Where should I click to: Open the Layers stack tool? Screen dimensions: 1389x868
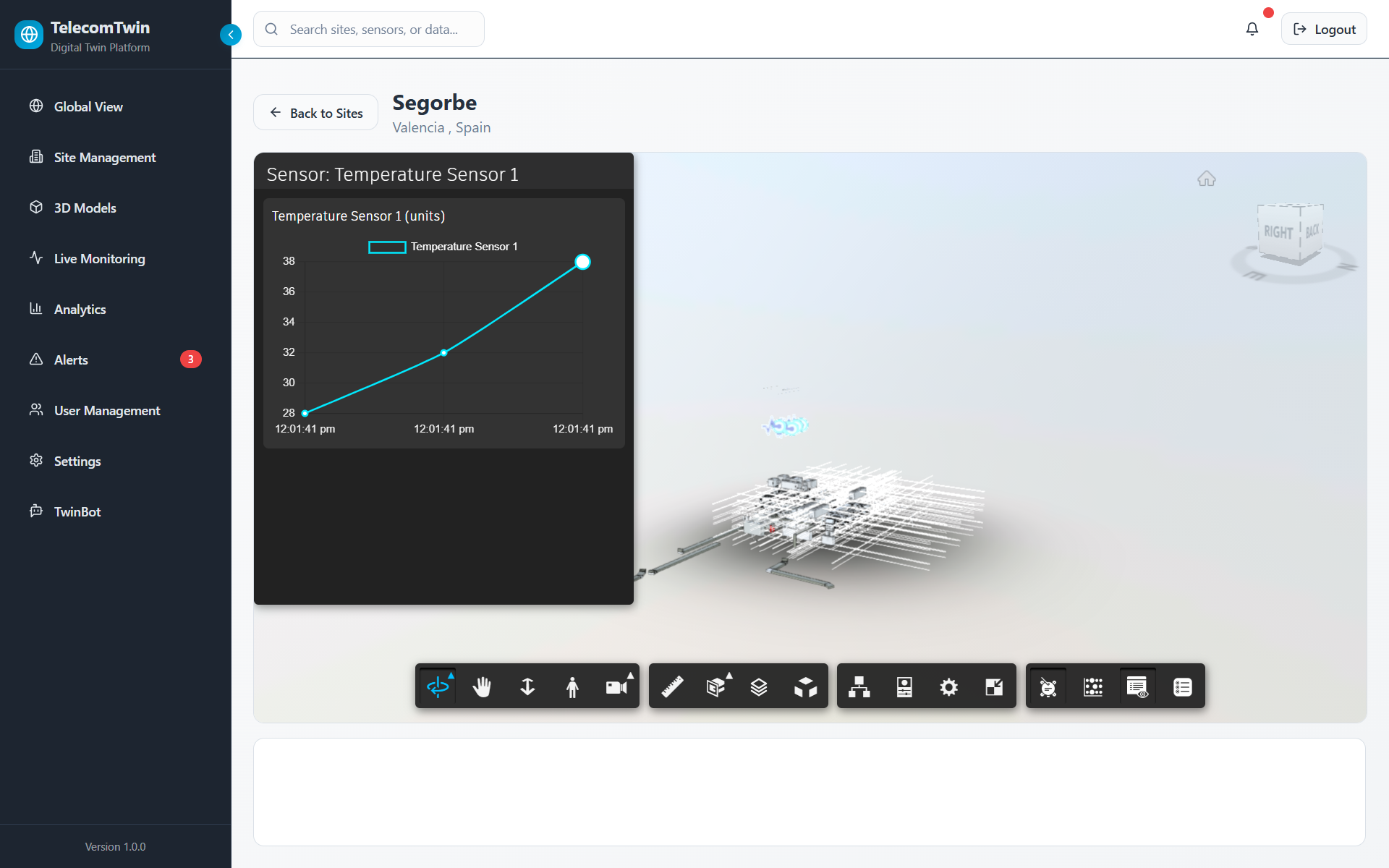(x=759, y=686)
